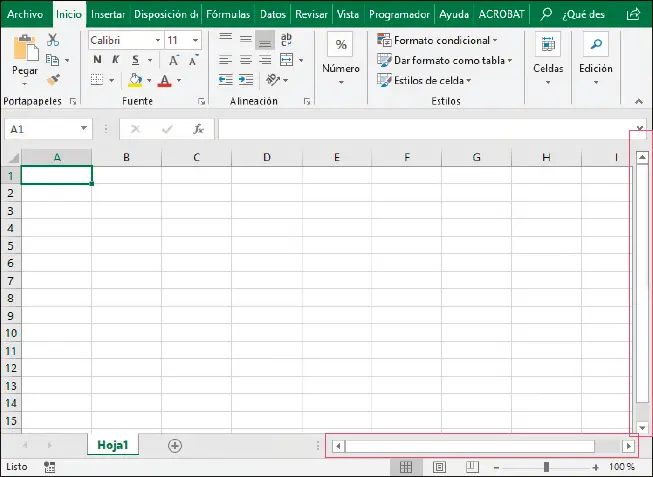Copy selection with the copy icon

52,60
